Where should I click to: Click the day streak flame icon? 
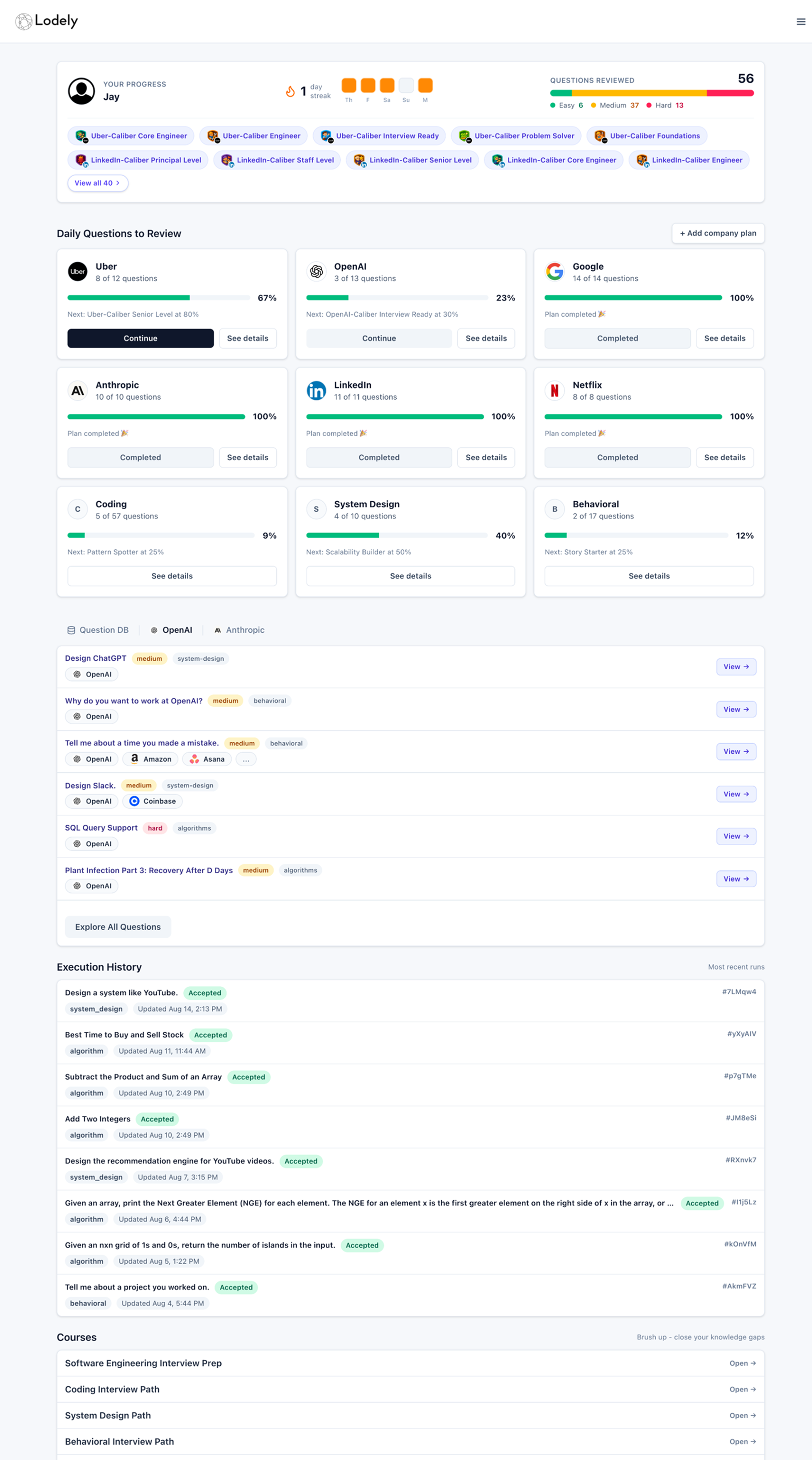pos(290,91)
